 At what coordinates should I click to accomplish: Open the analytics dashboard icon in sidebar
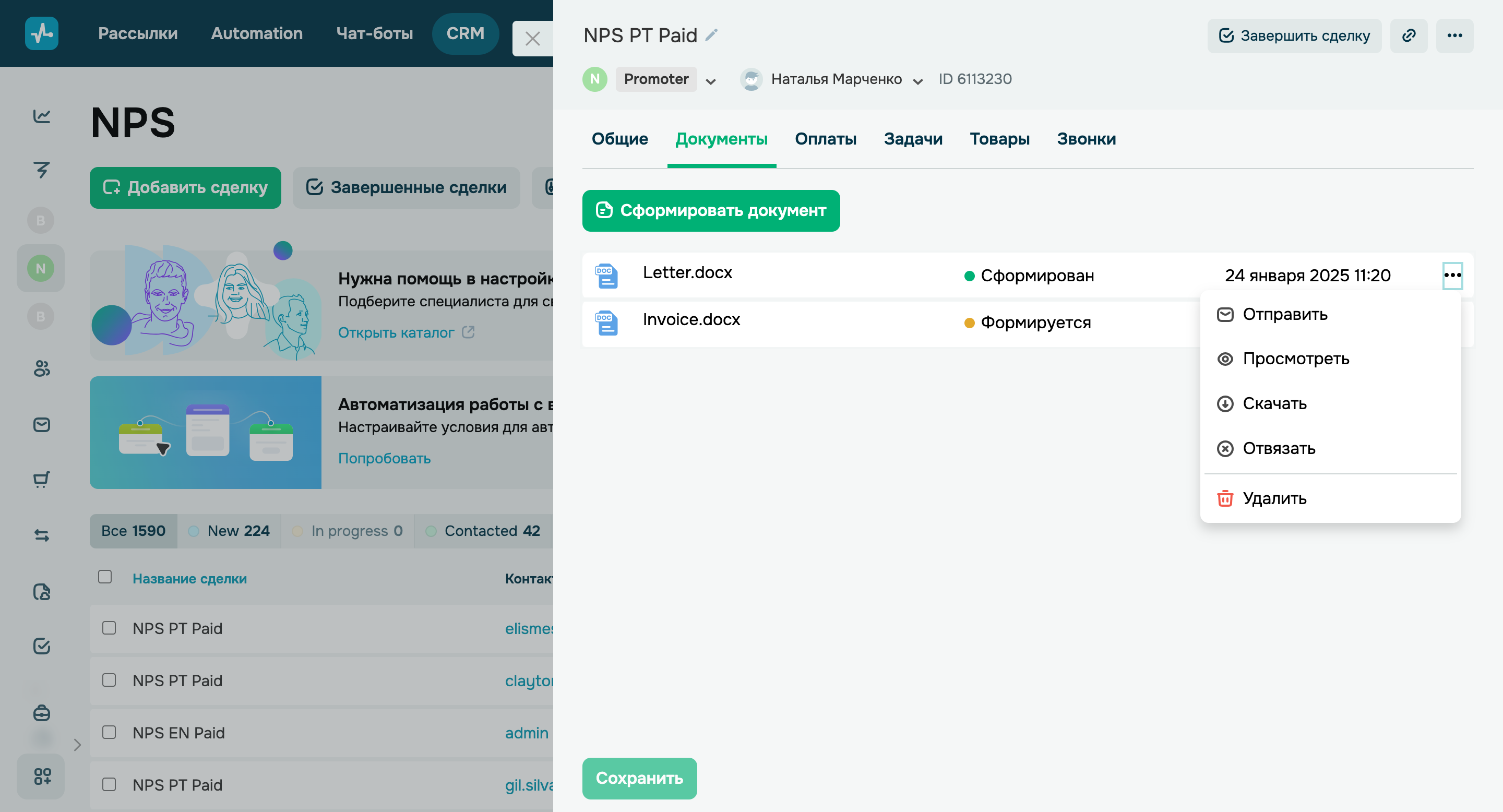pos(41,116)
